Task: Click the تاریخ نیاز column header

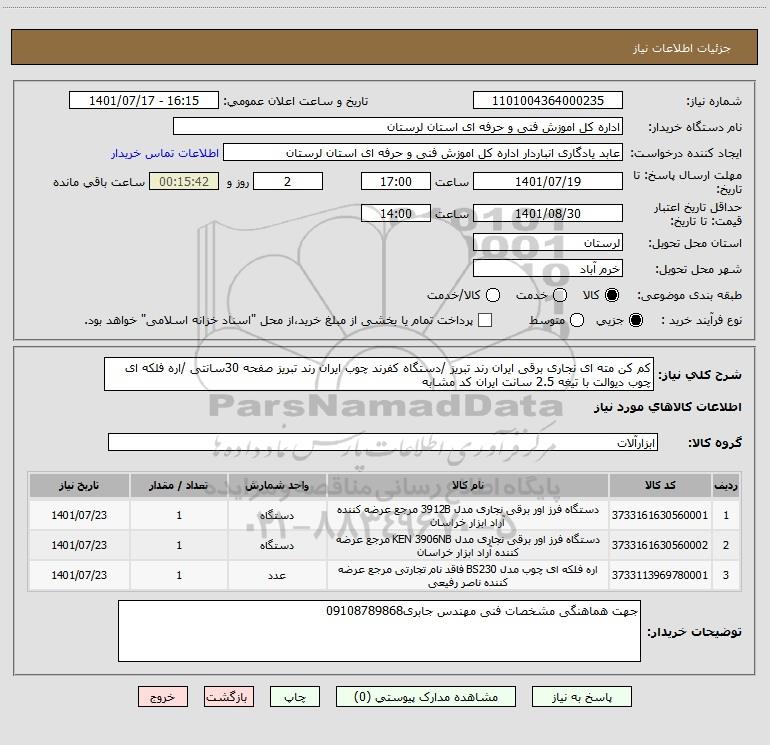Action: point(79,485)
